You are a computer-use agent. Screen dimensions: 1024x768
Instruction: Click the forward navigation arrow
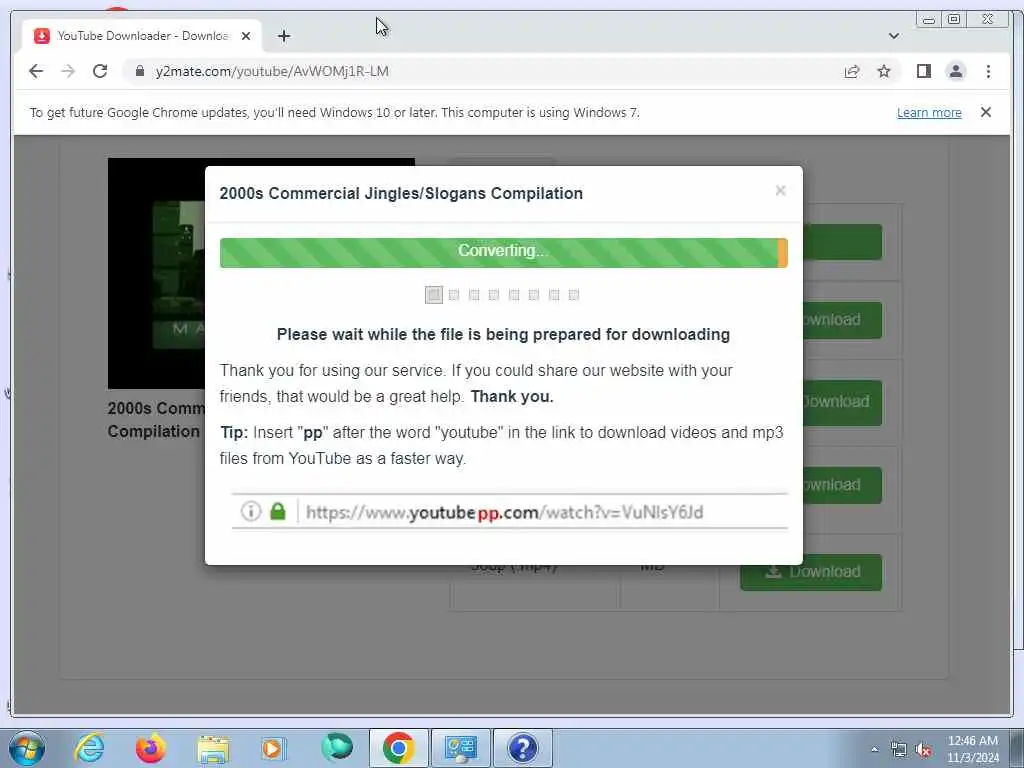[x=68, y=71]
